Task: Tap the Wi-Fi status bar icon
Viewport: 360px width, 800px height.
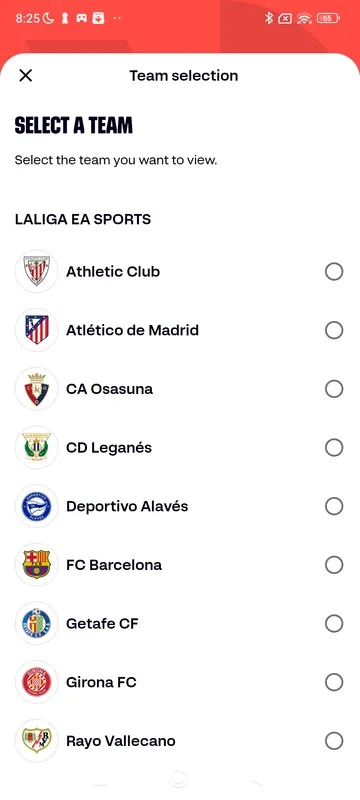Action: (304, 19)
